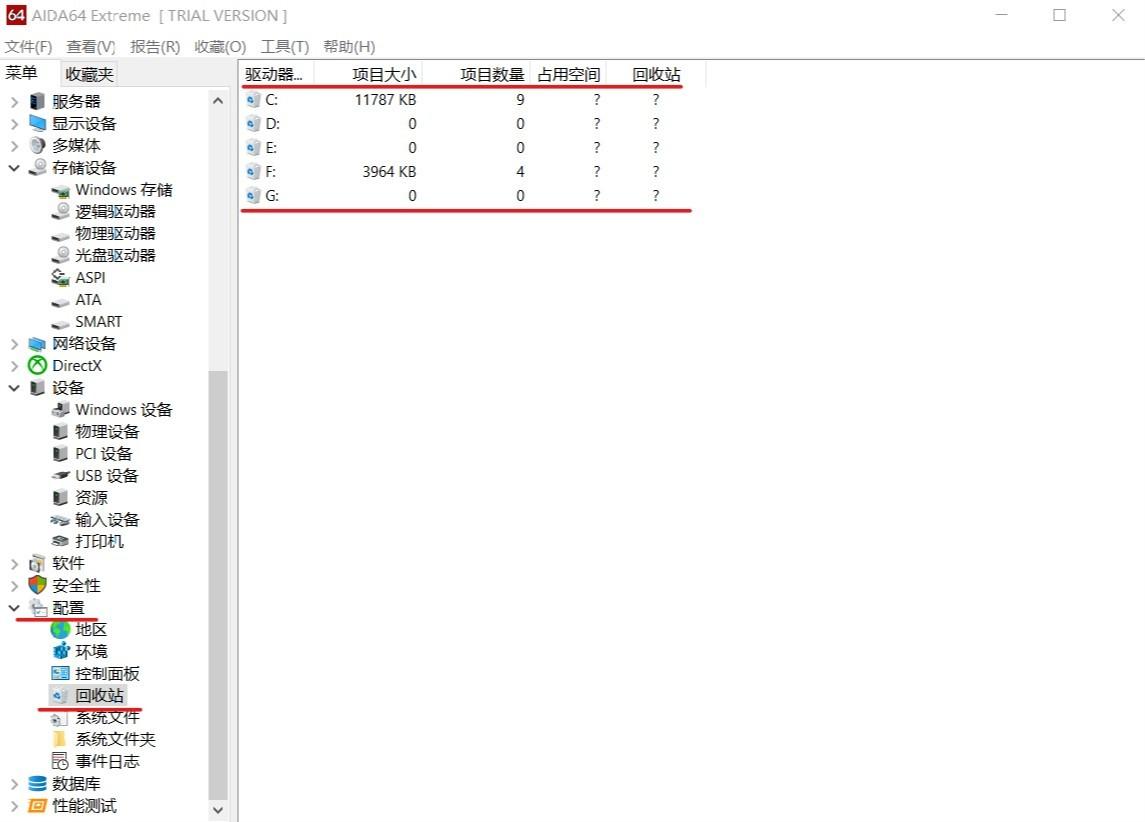Viewport: 1145px width, 822px height.
Task: Open the 报告(R) menu
Action: tap(155, 47)
